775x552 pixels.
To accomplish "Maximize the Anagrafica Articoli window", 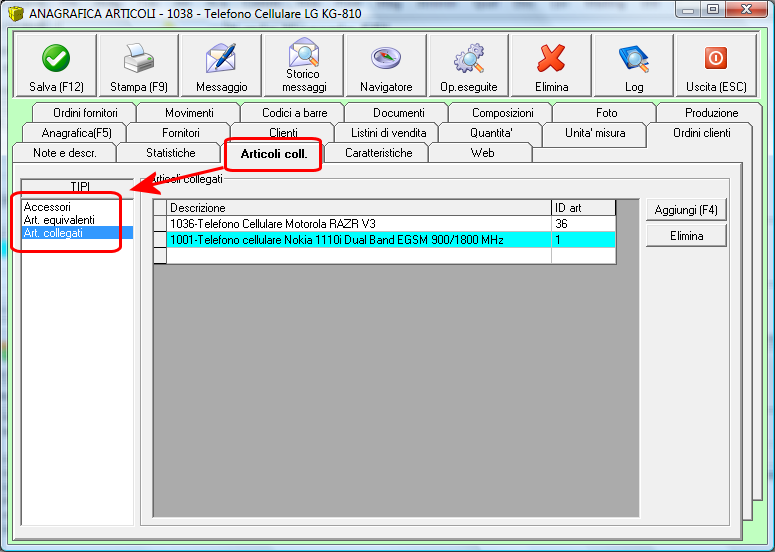I will (x=713, y=9).
